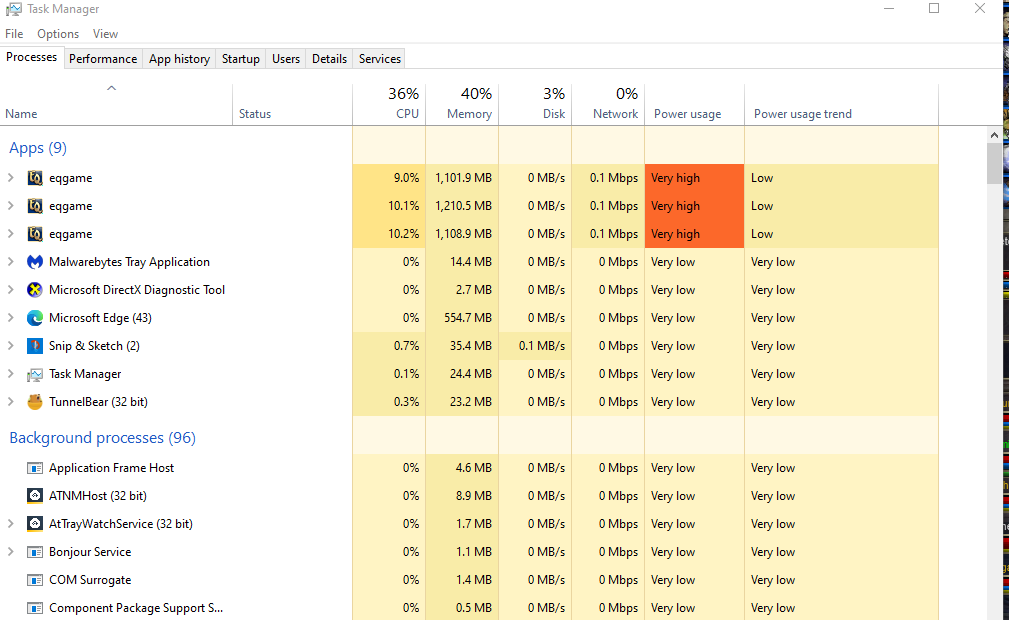This screenshot has height=620, width=1009.
Task: Sort by the CPU column header
Action: [x=389, y=104]
